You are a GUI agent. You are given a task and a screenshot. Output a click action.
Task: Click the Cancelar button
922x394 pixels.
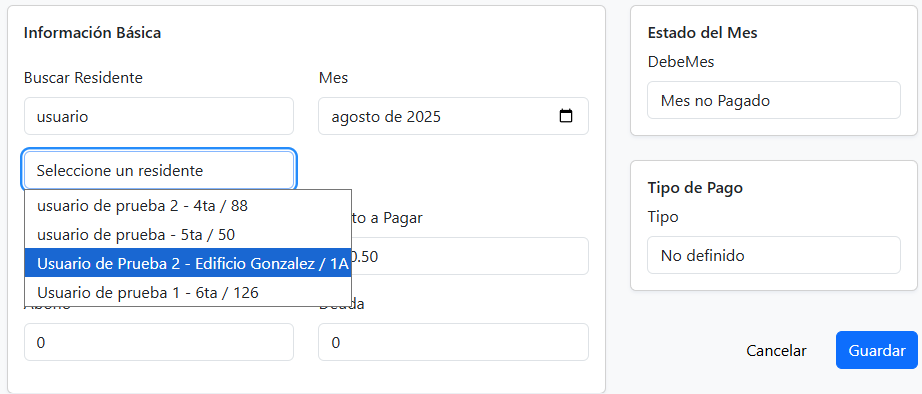[776, 350]
